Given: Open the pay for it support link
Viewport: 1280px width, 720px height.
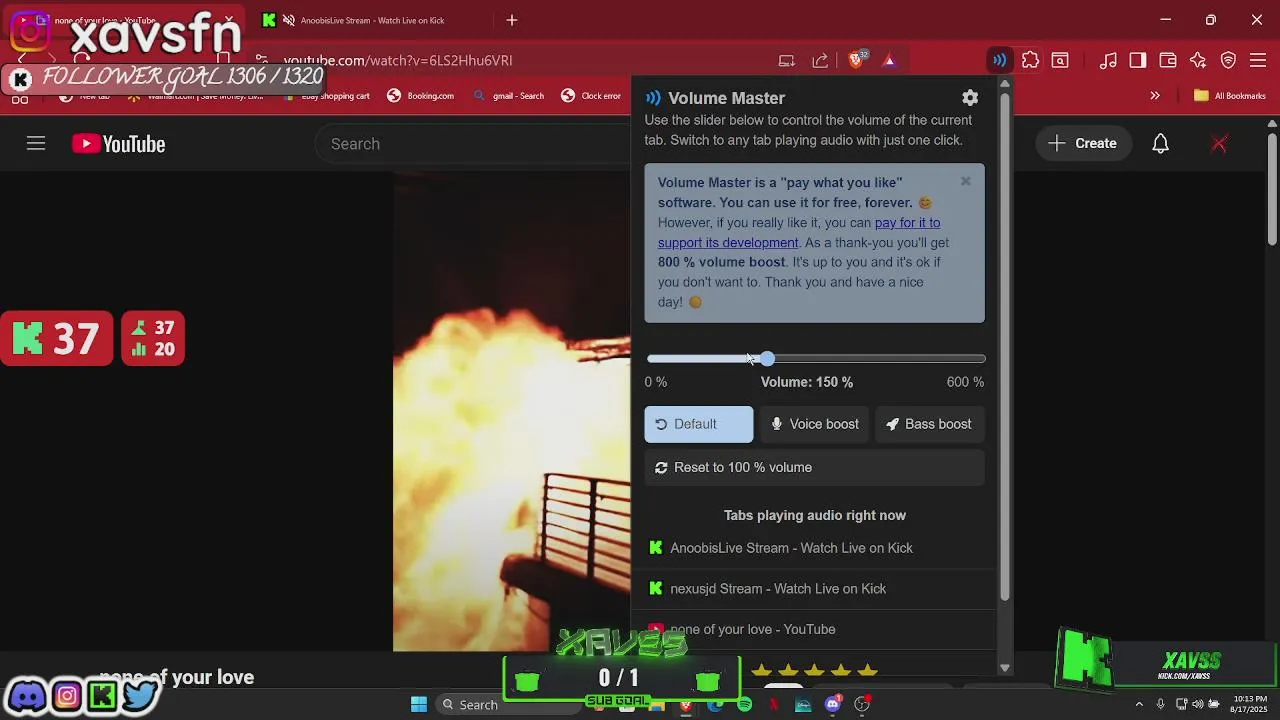Looking at the screenshot, I should point(799,232).
